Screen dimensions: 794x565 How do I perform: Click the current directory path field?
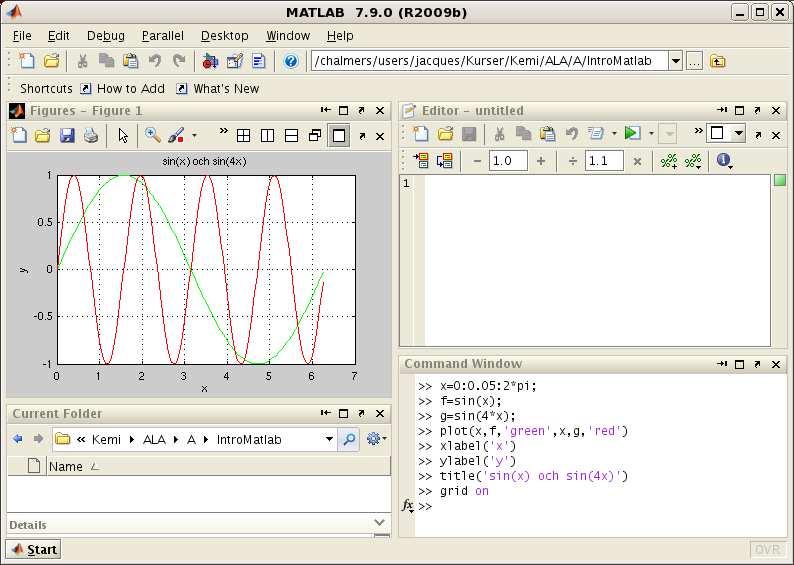tap(489, 61)
